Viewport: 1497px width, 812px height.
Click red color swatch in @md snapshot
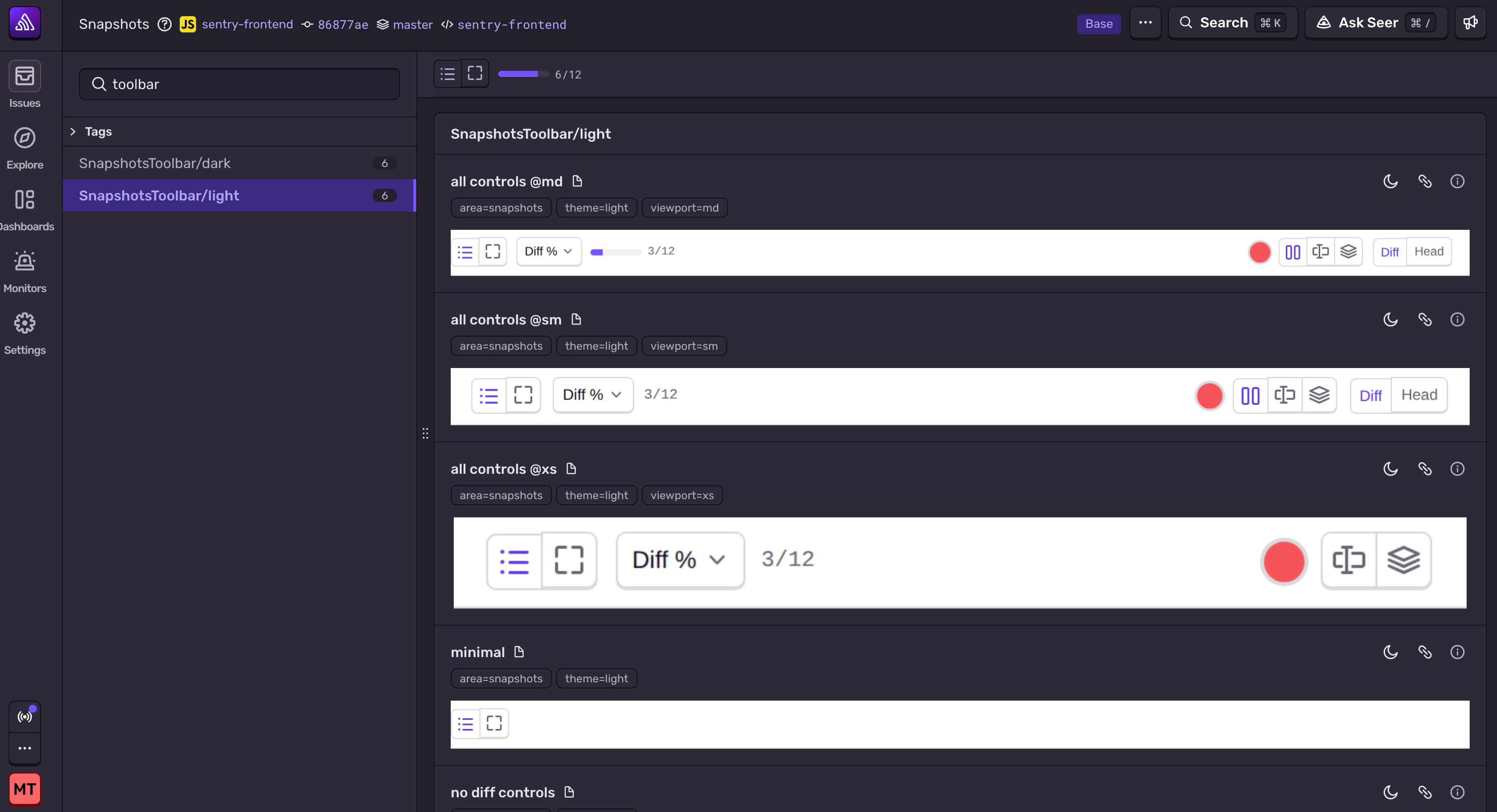pos(1260,252)
